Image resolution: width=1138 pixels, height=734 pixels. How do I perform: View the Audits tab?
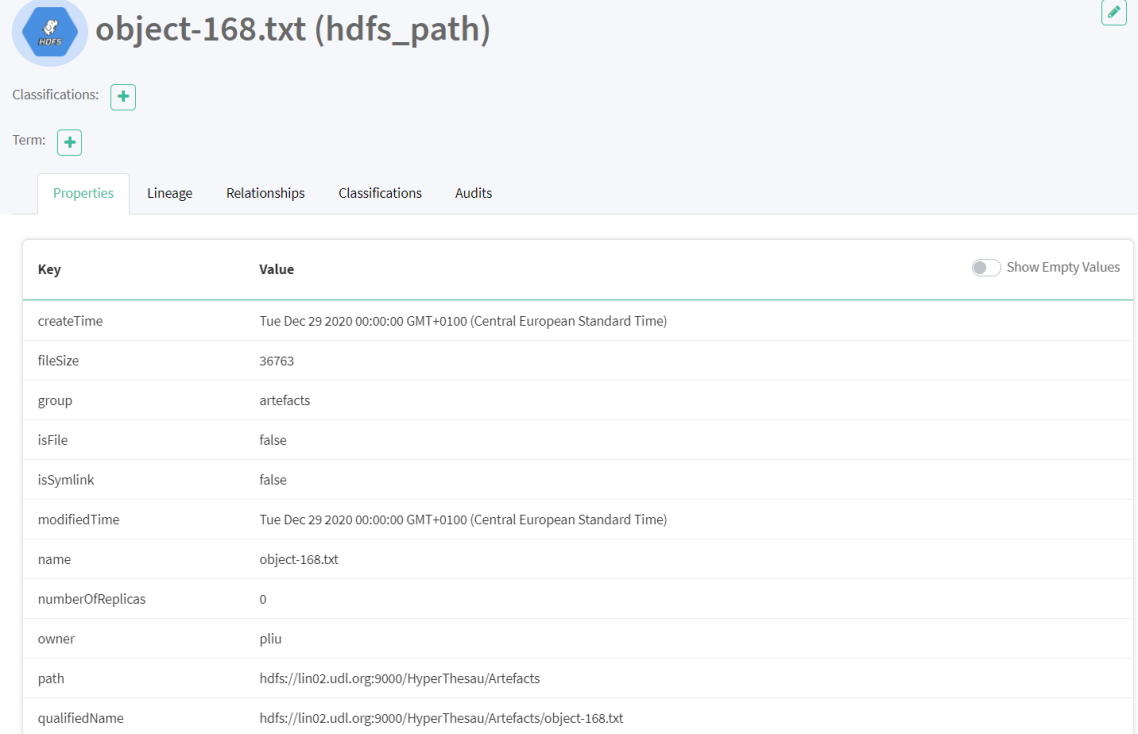pyautogui.click(x=473, y=193)
